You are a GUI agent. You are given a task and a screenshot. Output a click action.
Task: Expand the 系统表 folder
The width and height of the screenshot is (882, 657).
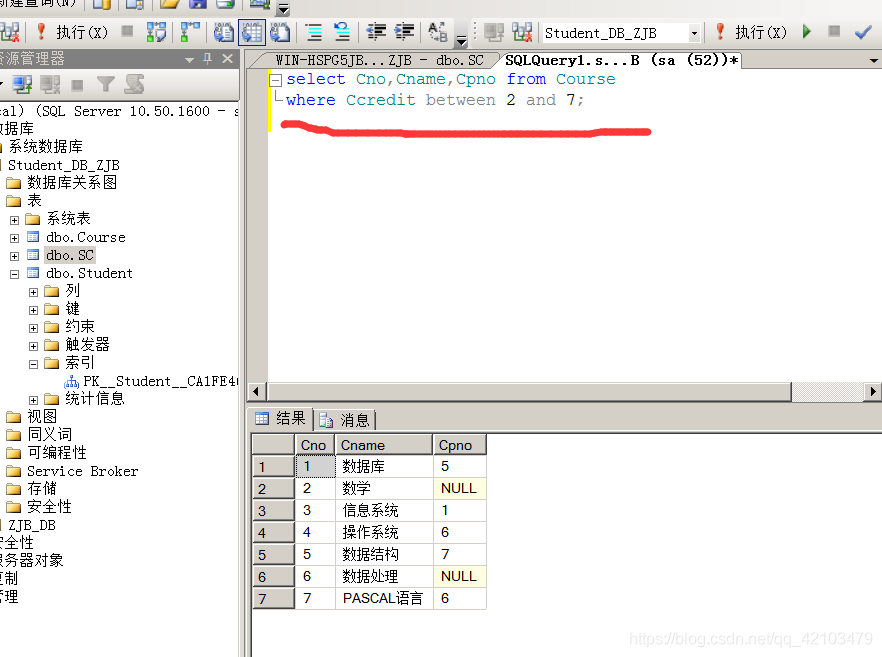14,220
